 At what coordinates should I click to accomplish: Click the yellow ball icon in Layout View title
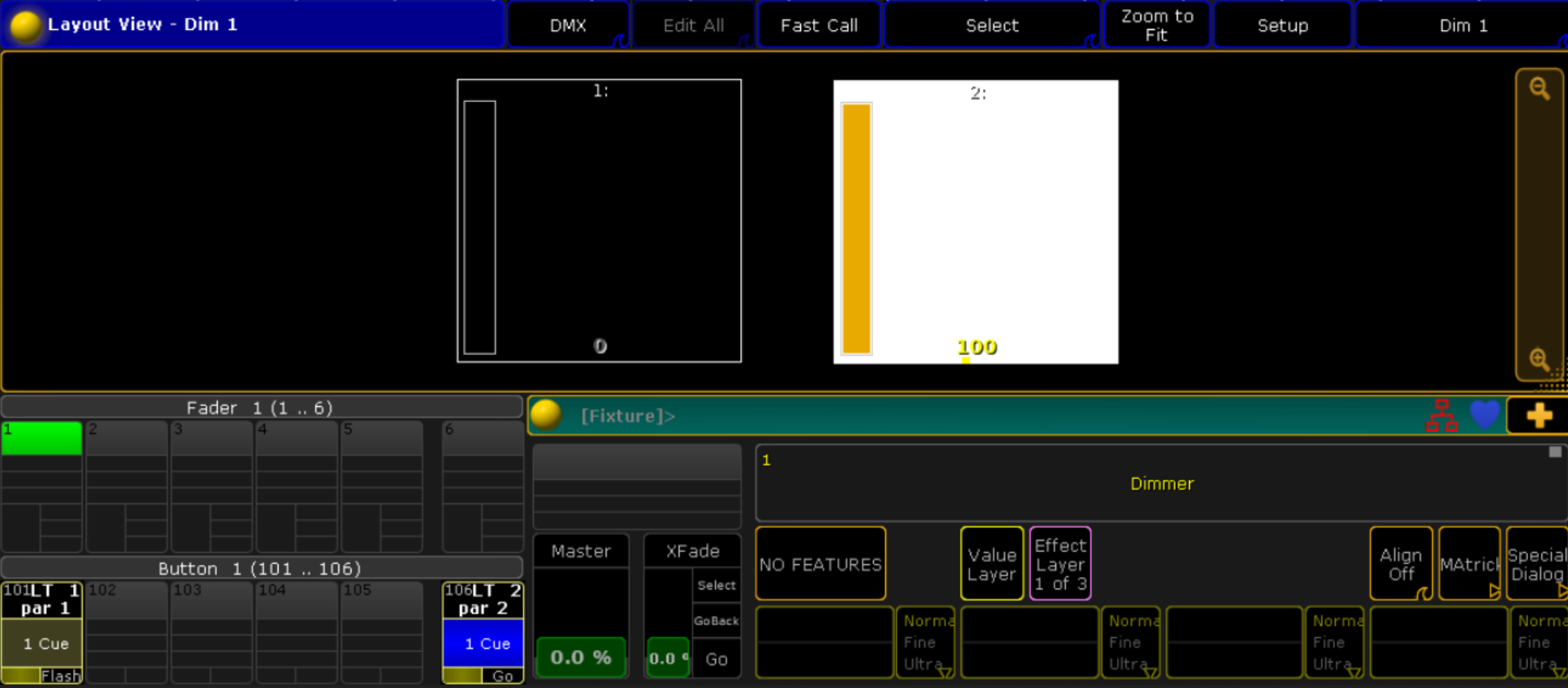[25, 25]
